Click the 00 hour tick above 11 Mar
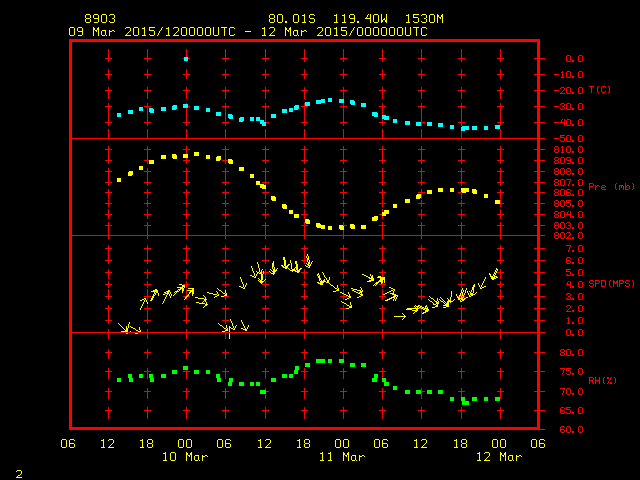 [x=342, y=444]
